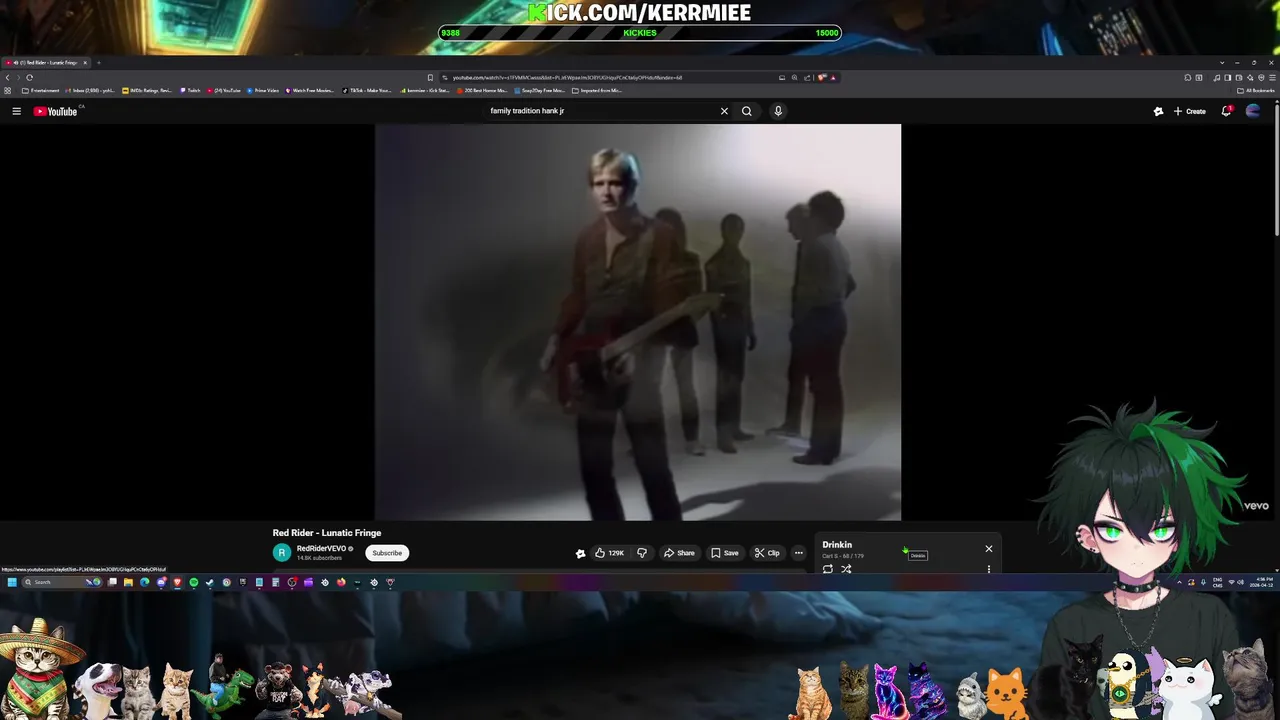The image size is (1280, 720).
Task: Click the video player to pause
Action: pos(638,322)
